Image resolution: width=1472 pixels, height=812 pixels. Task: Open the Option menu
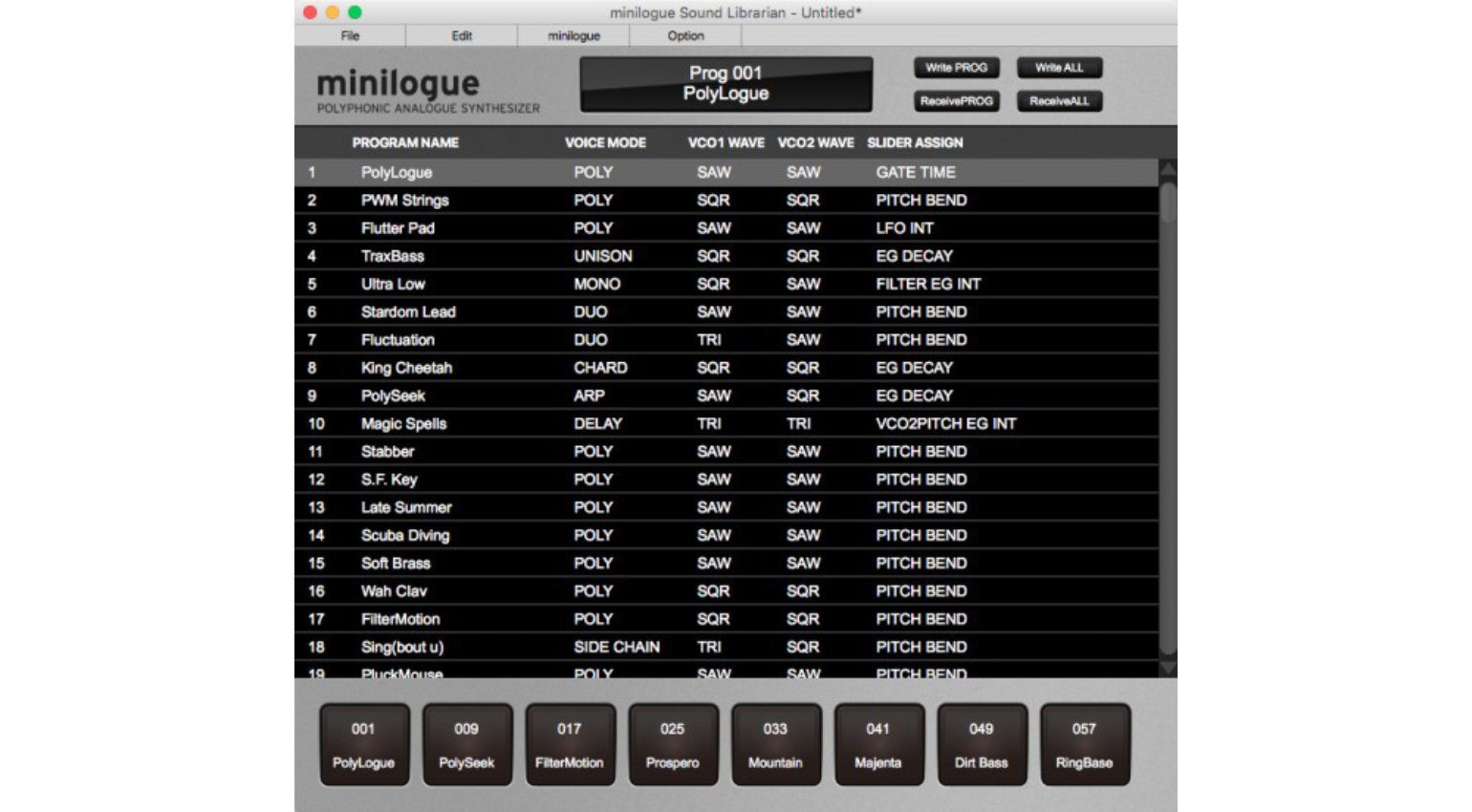point(685,35)
